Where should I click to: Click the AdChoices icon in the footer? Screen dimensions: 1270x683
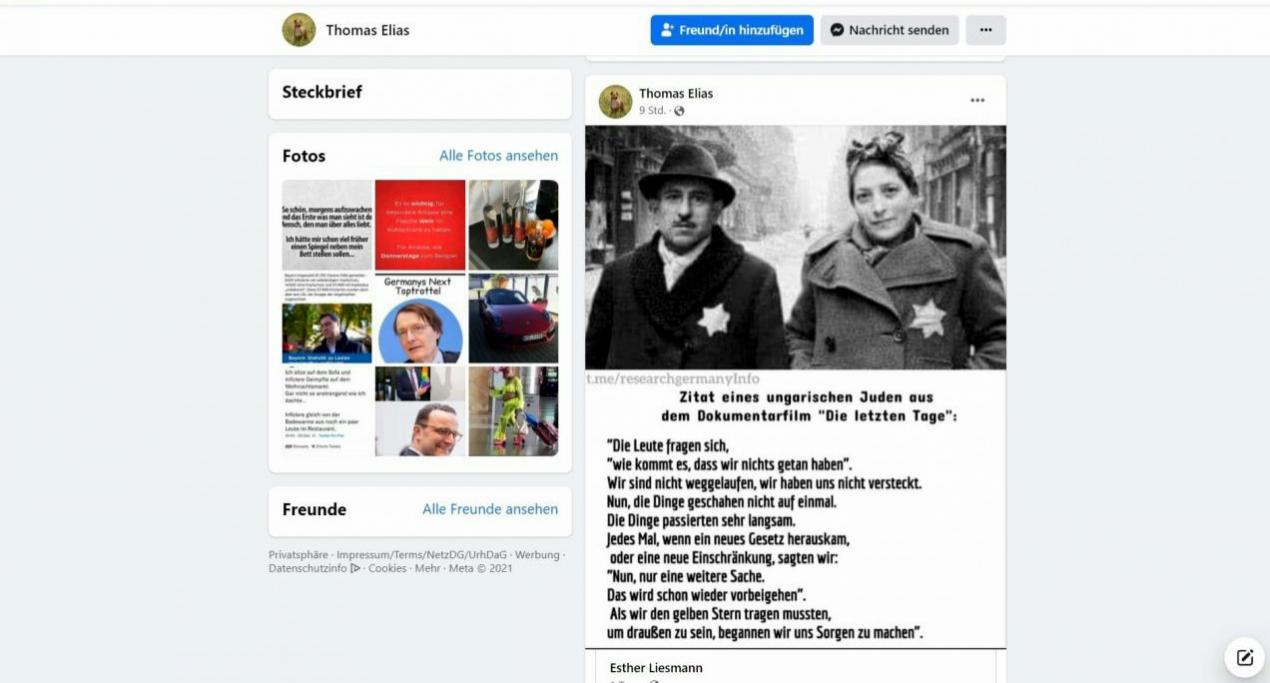point(355,568)
